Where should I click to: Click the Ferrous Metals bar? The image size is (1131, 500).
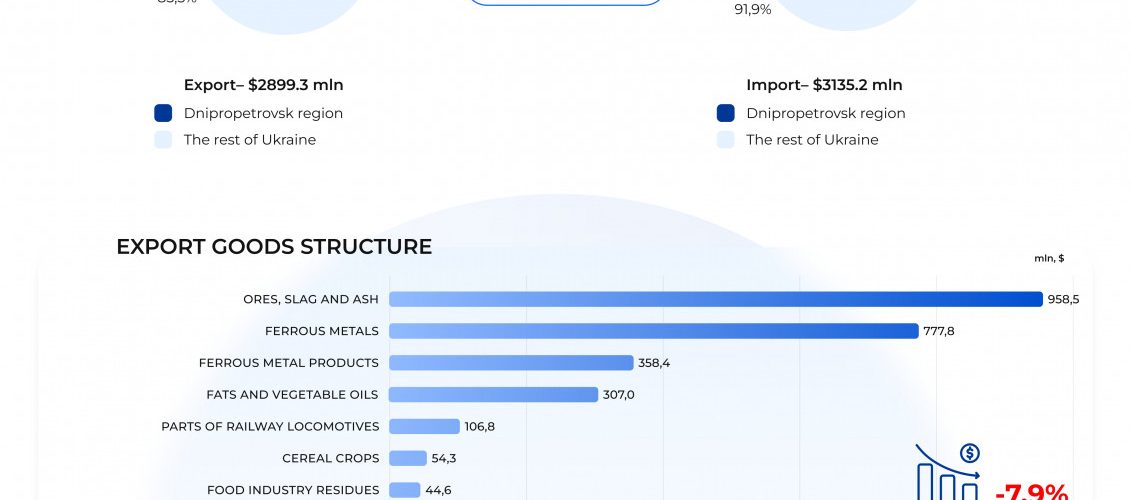(653, 331)
